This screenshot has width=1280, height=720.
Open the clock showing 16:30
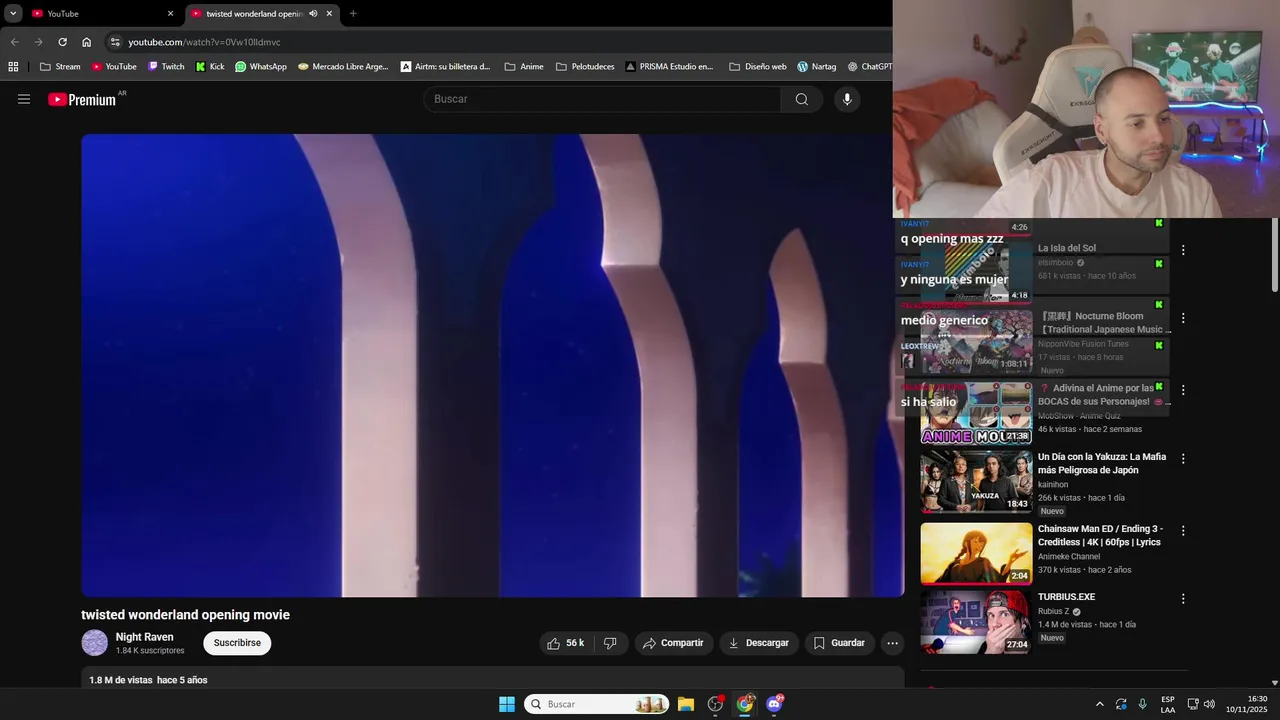click(1247, 704)
